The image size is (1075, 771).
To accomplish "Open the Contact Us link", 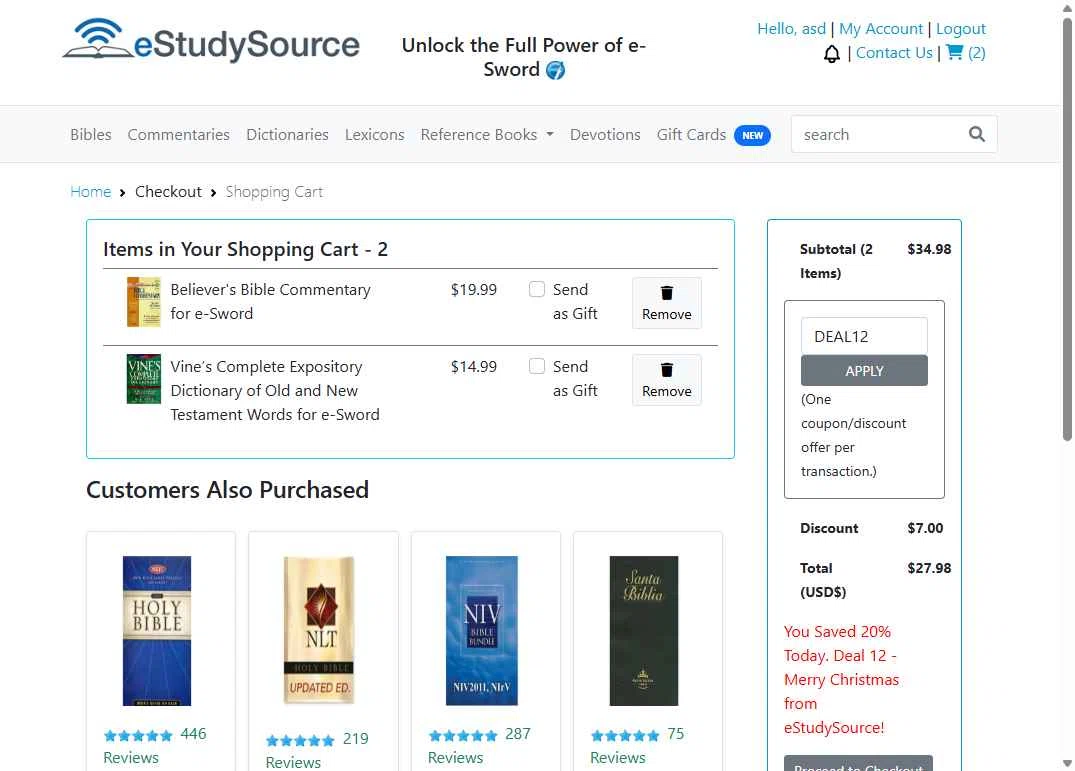I will (x=894, y=53).
